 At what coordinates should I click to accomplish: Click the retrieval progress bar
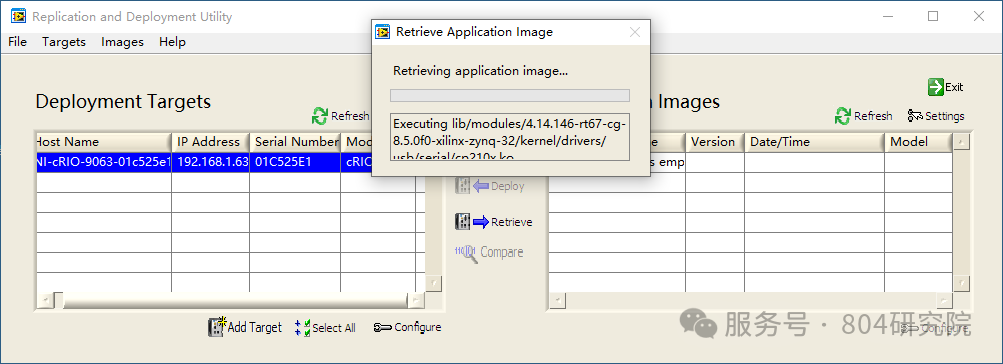(x=510, y=95)
